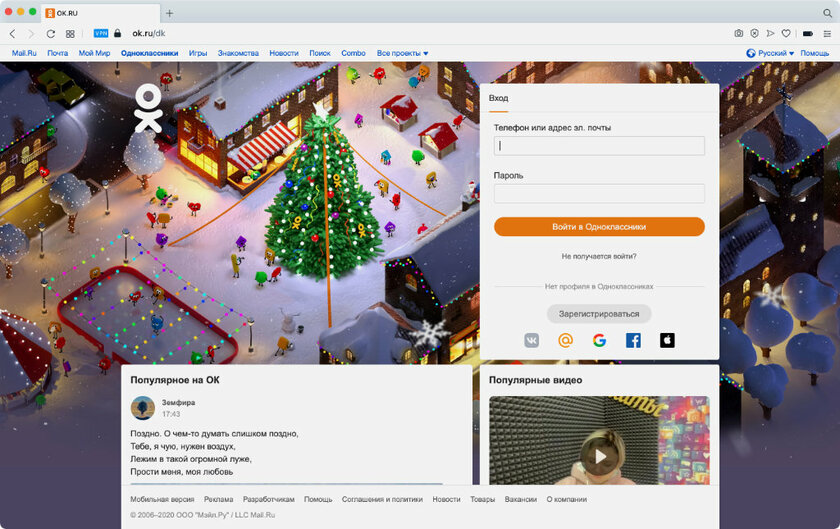Click the Зарегистрироваться button
Viewport: 840px width, 529px height.
pyautogui.click(x=599, y=314)
